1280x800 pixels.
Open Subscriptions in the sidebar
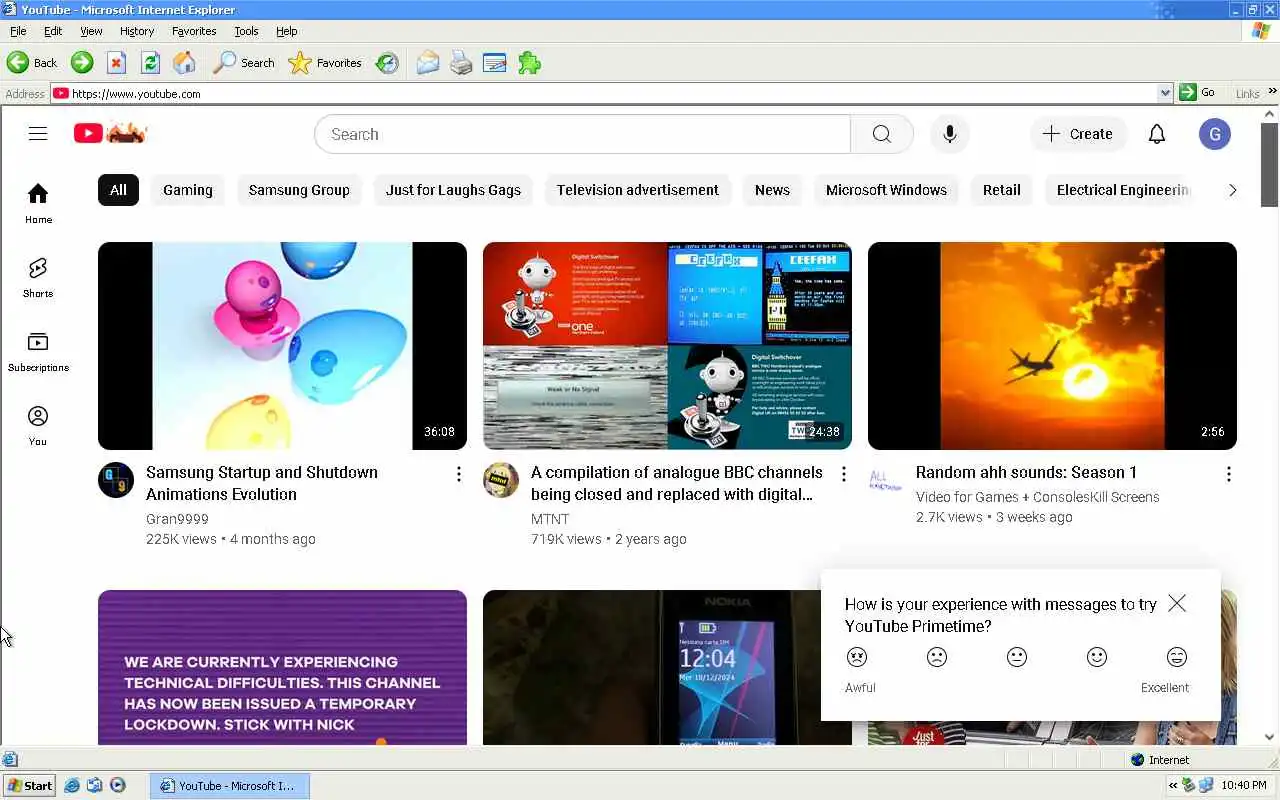[x=38, y=351]
